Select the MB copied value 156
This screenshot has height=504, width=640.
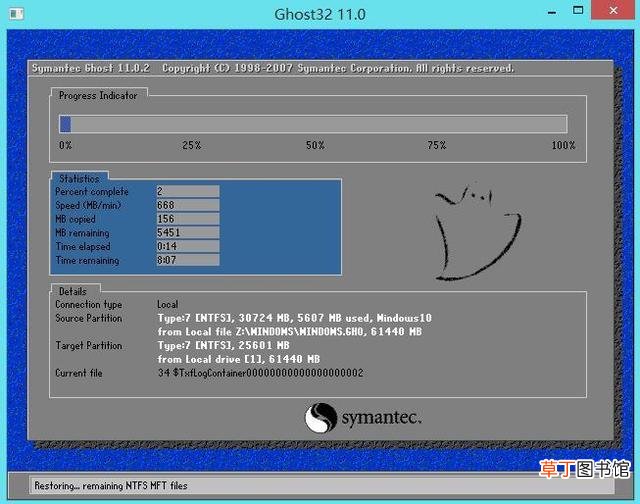[x=188, y=219]
